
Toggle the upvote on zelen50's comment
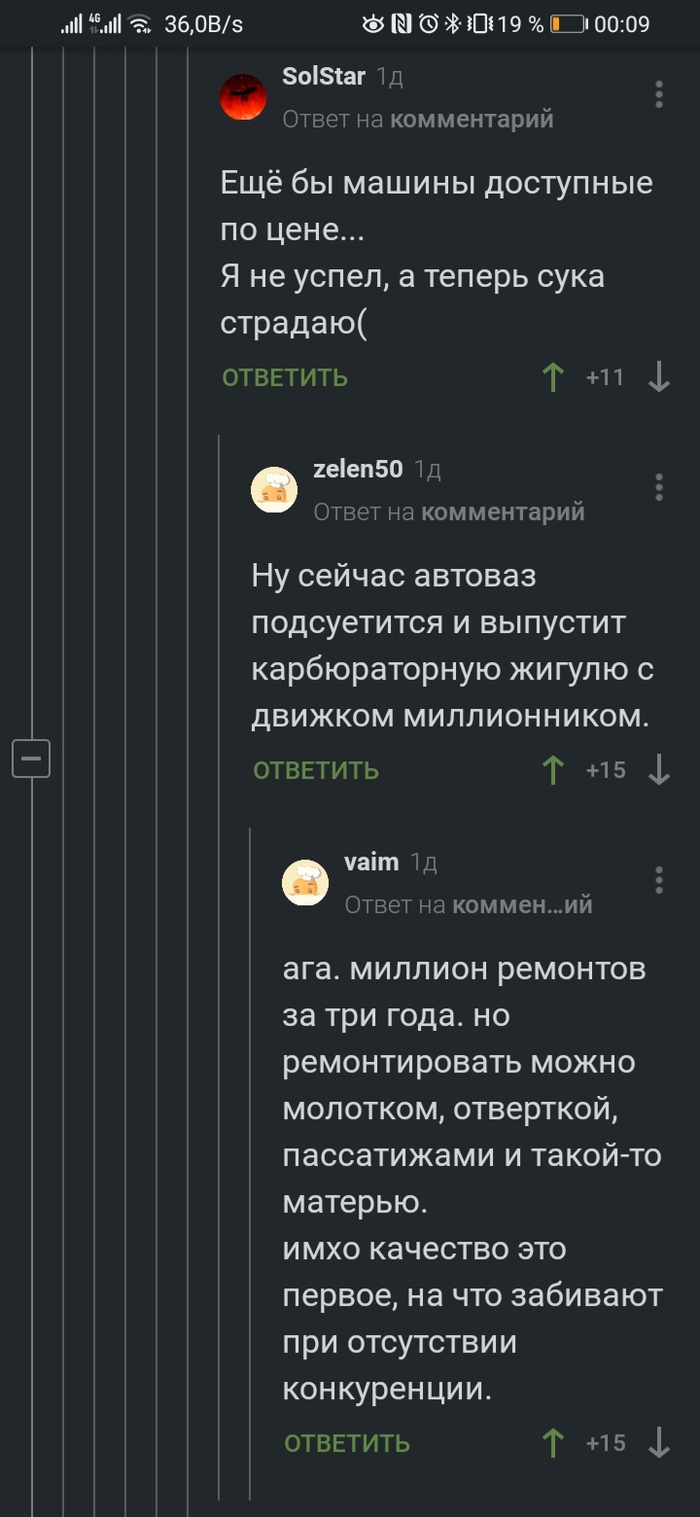click(553, 770)
